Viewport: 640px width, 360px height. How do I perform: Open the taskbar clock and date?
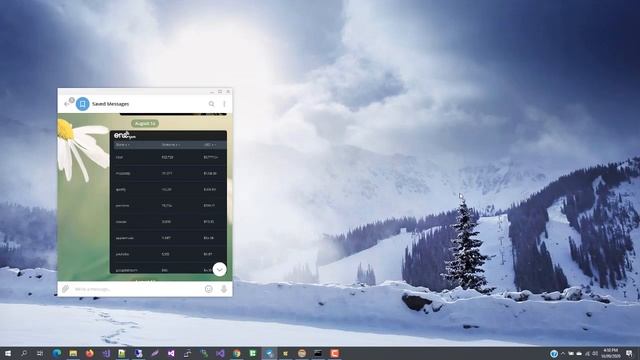click(x=611, y=353)
